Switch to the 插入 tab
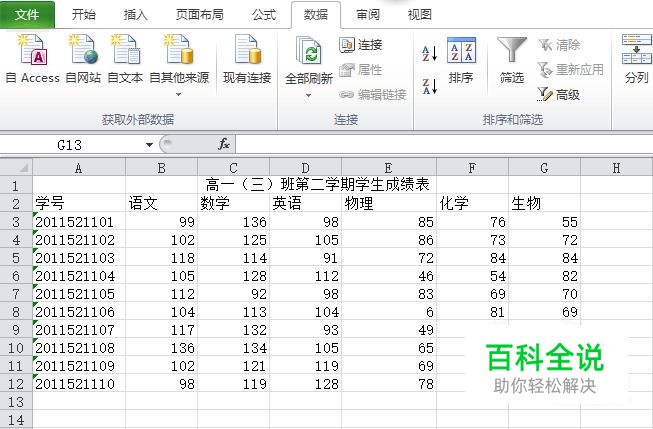The height and width of the screenshot is (429, 653). (136, 15)
